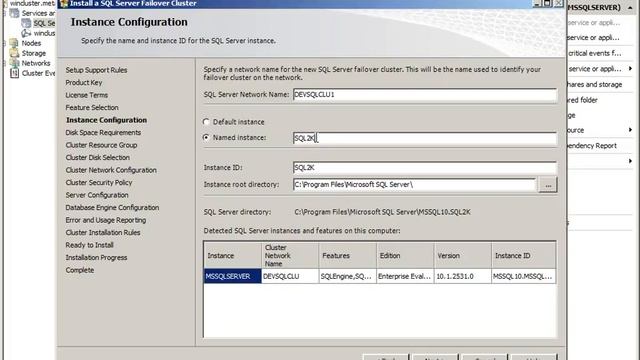Screen dimensions: 640x360
Task: Expand the Networks tree node
Action: click(5, 63)
